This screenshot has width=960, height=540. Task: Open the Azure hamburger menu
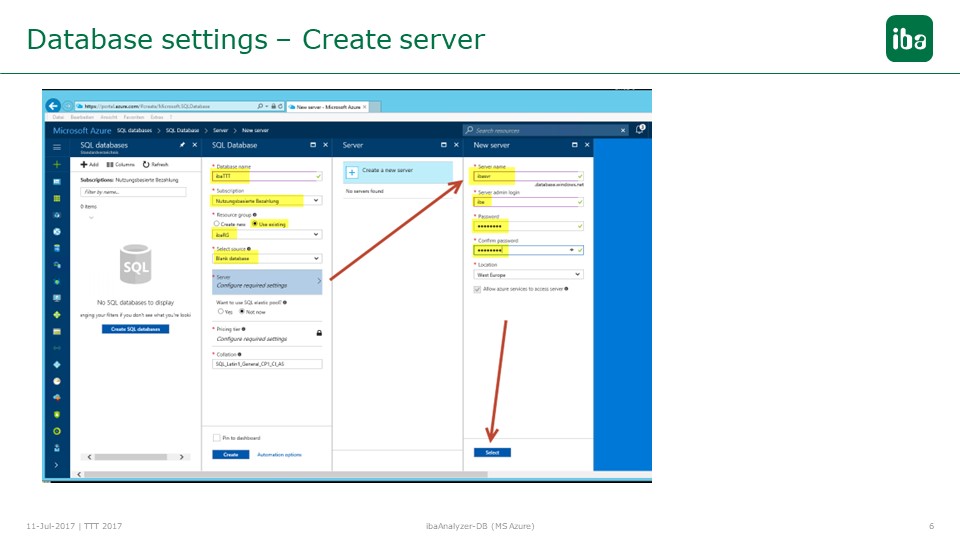(x=57, y=147)
